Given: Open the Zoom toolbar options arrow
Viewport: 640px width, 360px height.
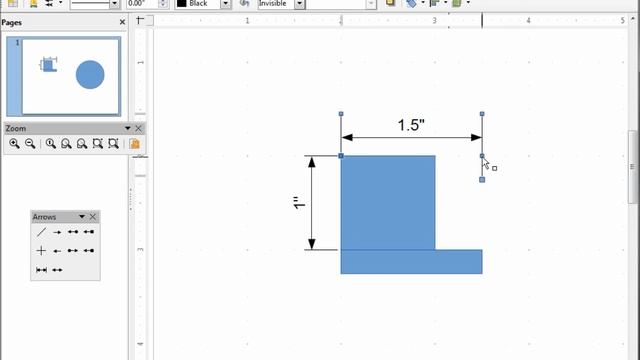Looking at the screenshot, I should click(x=127, y=129).
